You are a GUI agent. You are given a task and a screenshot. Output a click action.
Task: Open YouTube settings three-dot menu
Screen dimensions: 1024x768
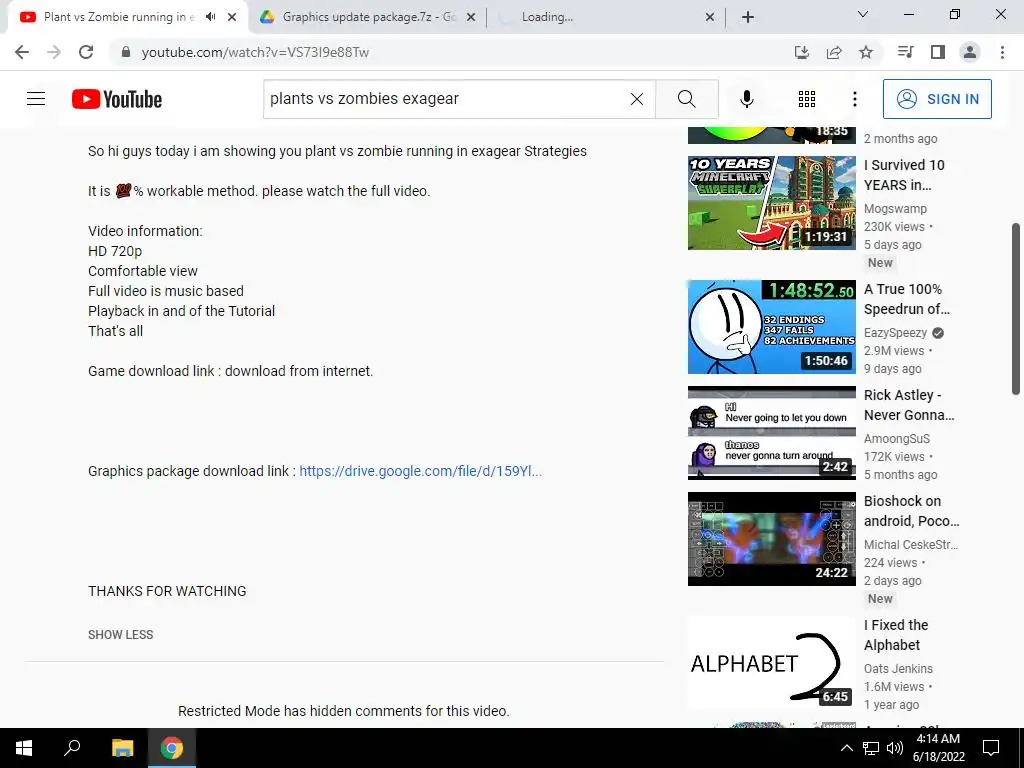854,99
